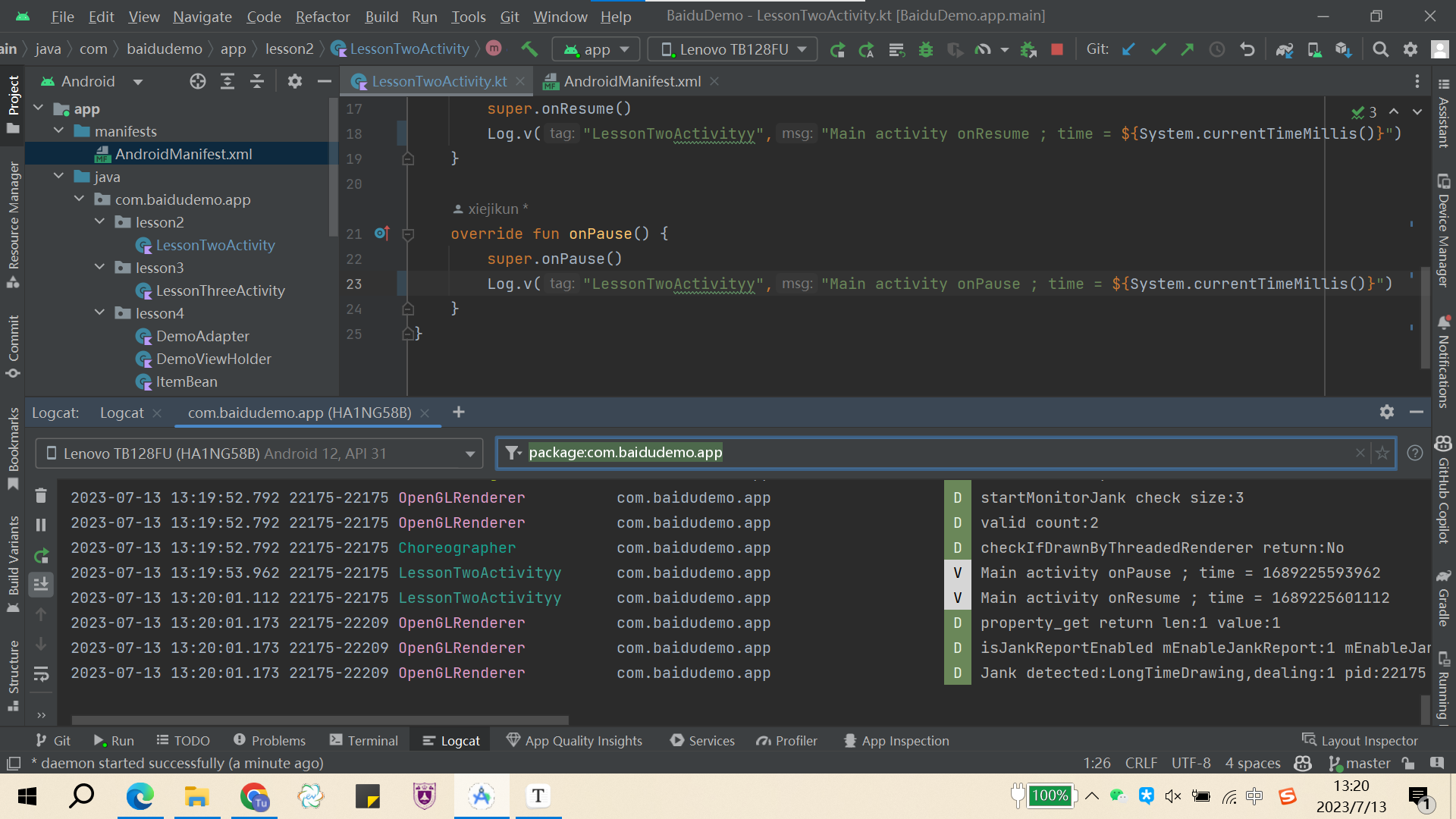Image resolution: width=1456 pixels, height=819 pixels.
Task: Pause logcat output
Action: pos(41,525)
